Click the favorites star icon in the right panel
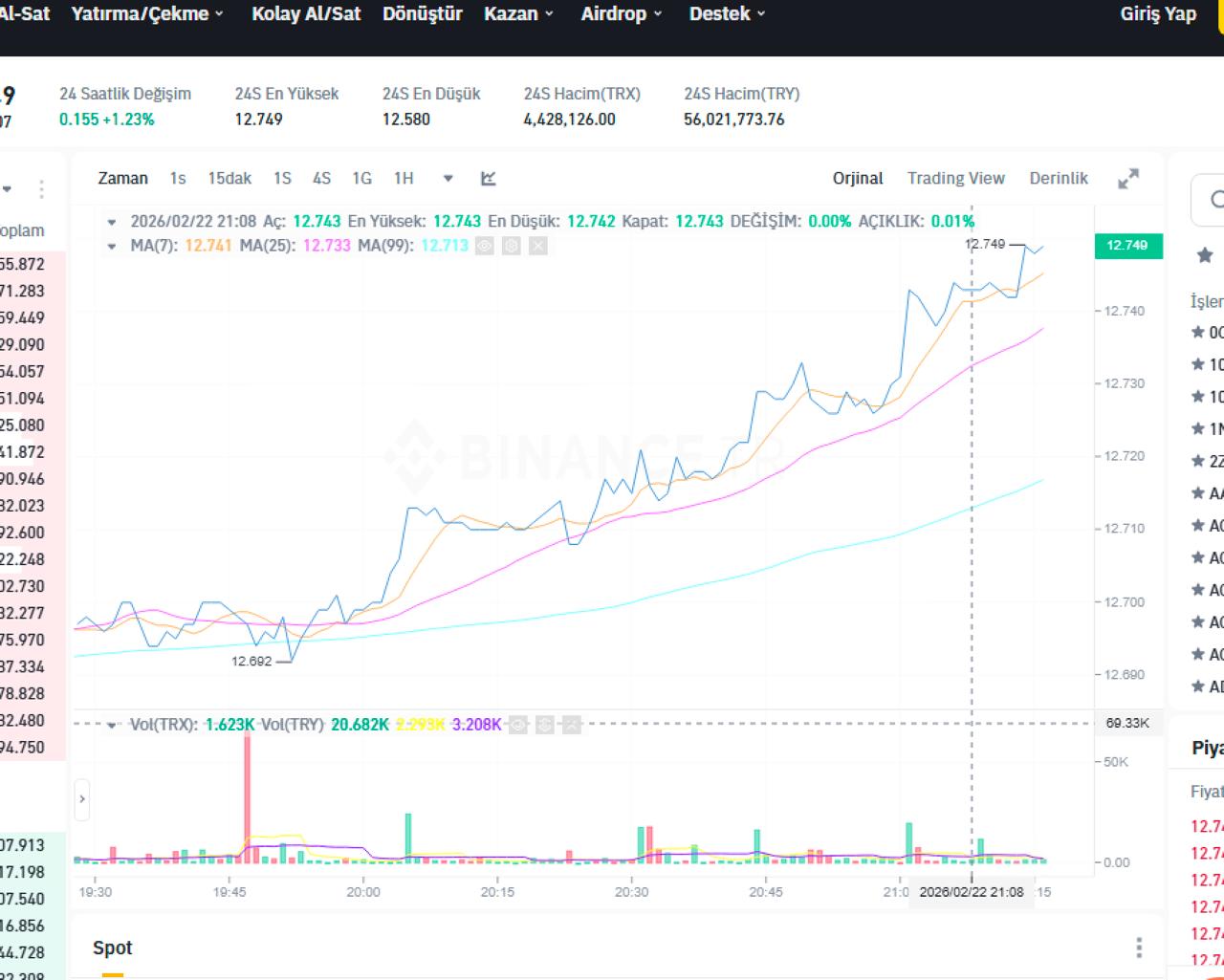 [1205, 255]
